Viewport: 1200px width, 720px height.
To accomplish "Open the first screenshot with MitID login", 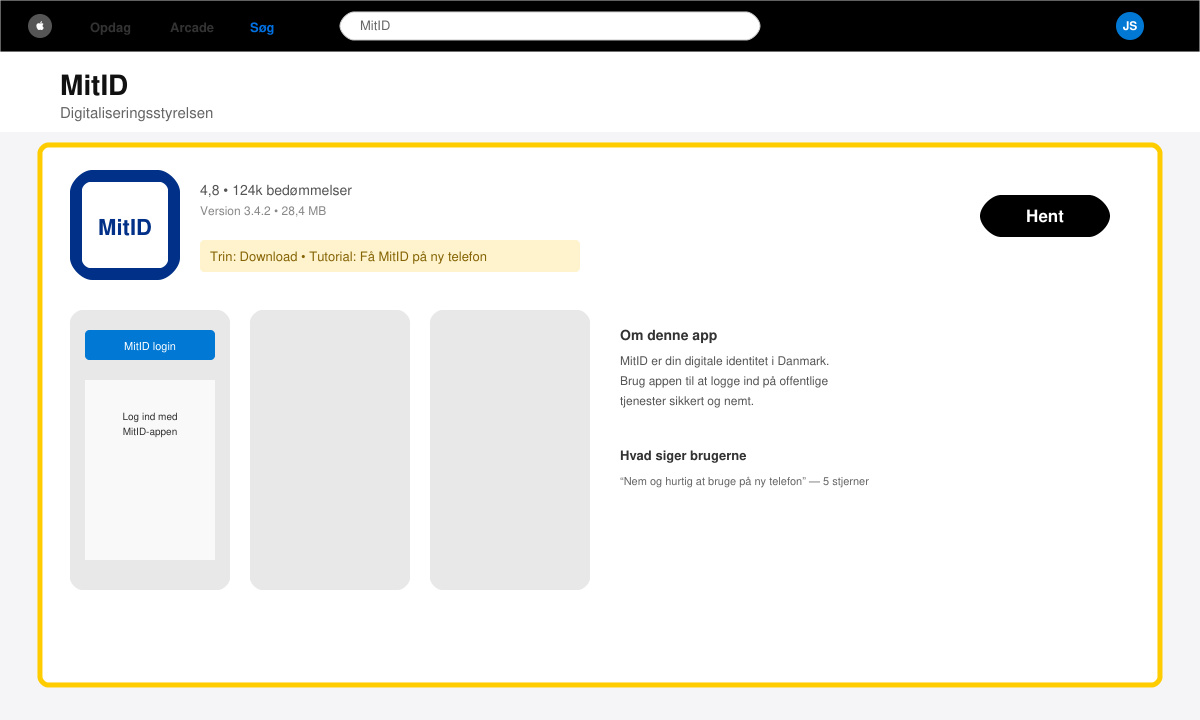I will pos(150,450).
